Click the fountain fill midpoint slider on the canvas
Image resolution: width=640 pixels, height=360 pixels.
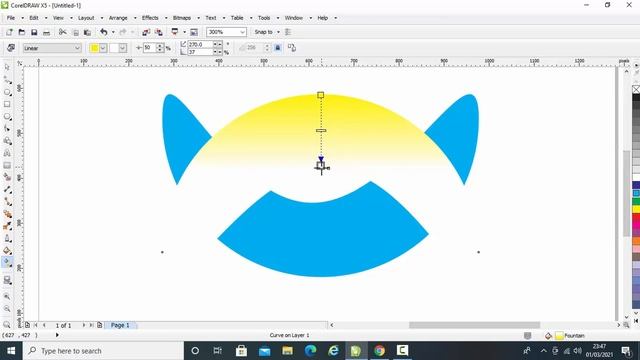[x=321, y=131]
